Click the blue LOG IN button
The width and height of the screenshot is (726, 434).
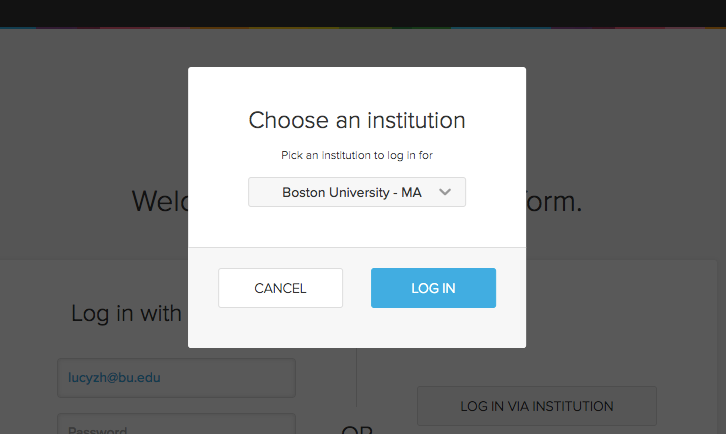pos(433,288)
